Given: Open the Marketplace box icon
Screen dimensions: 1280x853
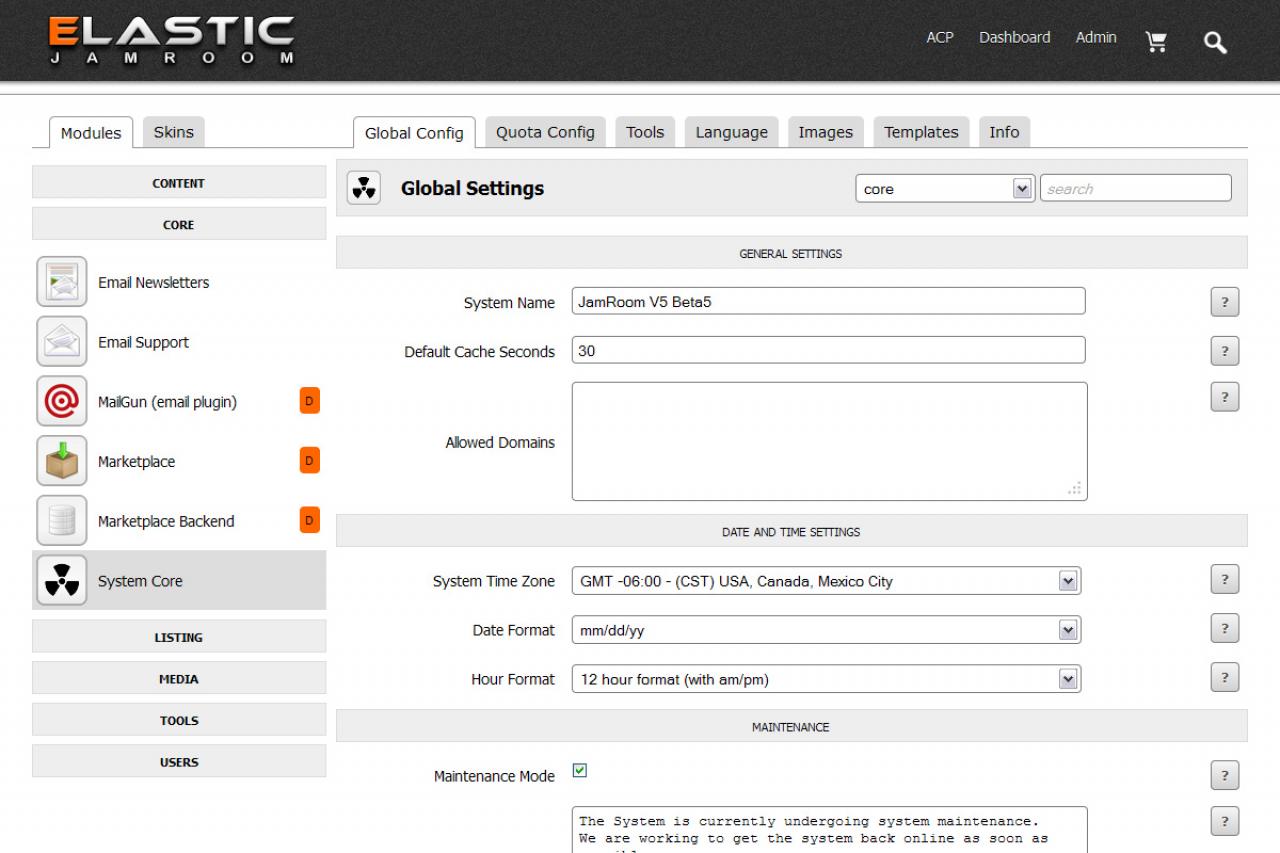Looking at the screenshot, I should (x=62, y=462).
